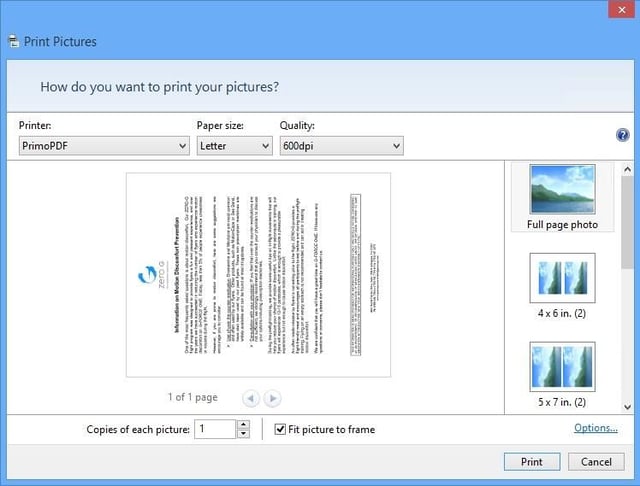640x486 pixels.
Task: Toggle Fit picture to frame checkbox
Action: coord(280,429)
